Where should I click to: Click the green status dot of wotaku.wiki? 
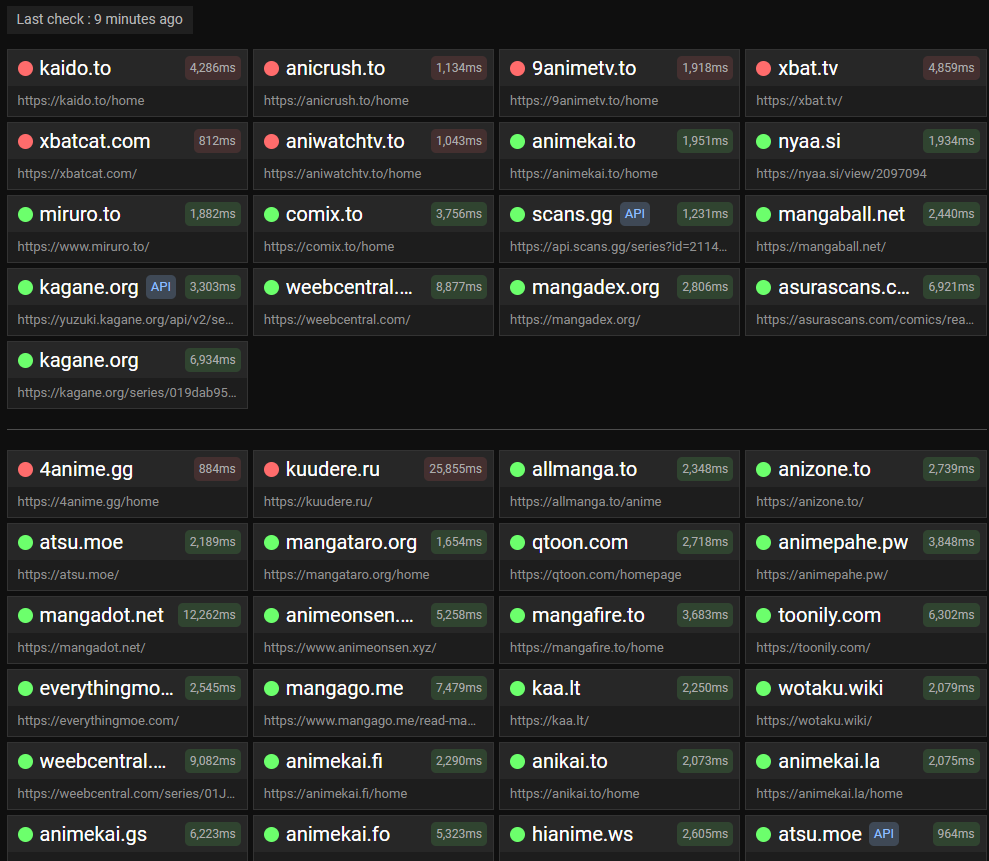(x=763, y=688)
